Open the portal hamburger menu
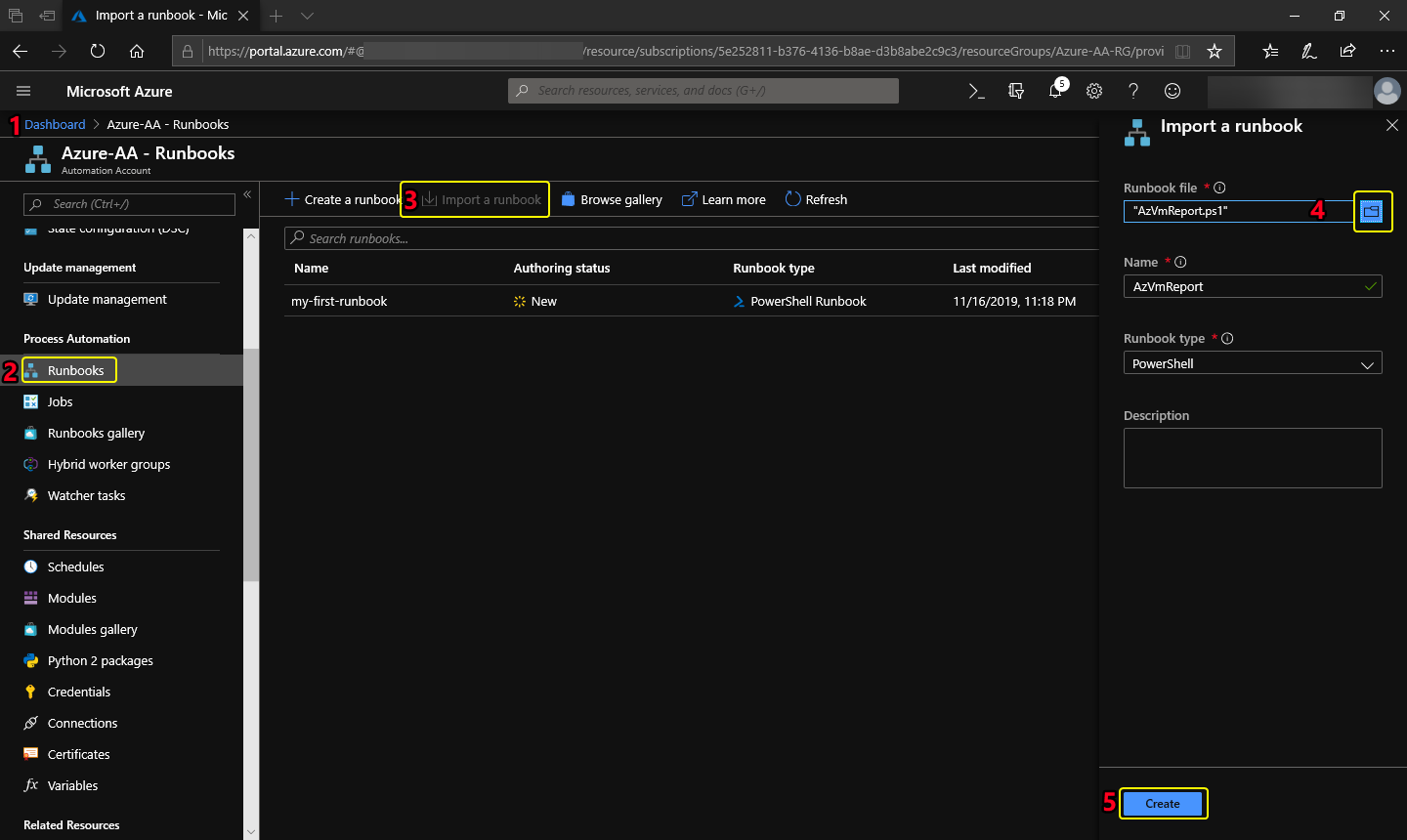1407x840 pixels. [x=23, y=91]
